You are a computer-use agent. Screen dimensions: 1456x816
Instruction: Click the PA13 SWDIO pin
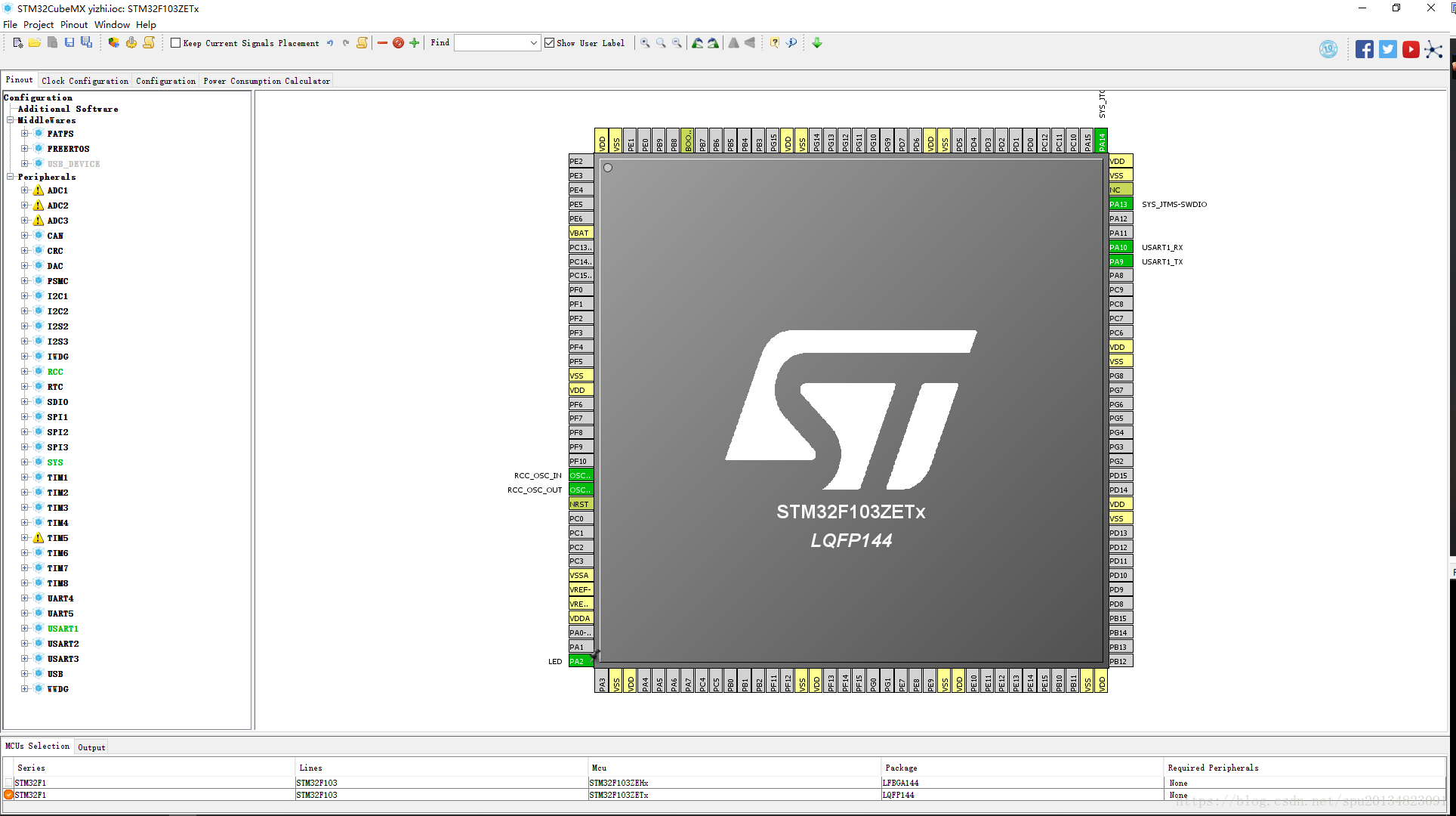(1121, 204)
